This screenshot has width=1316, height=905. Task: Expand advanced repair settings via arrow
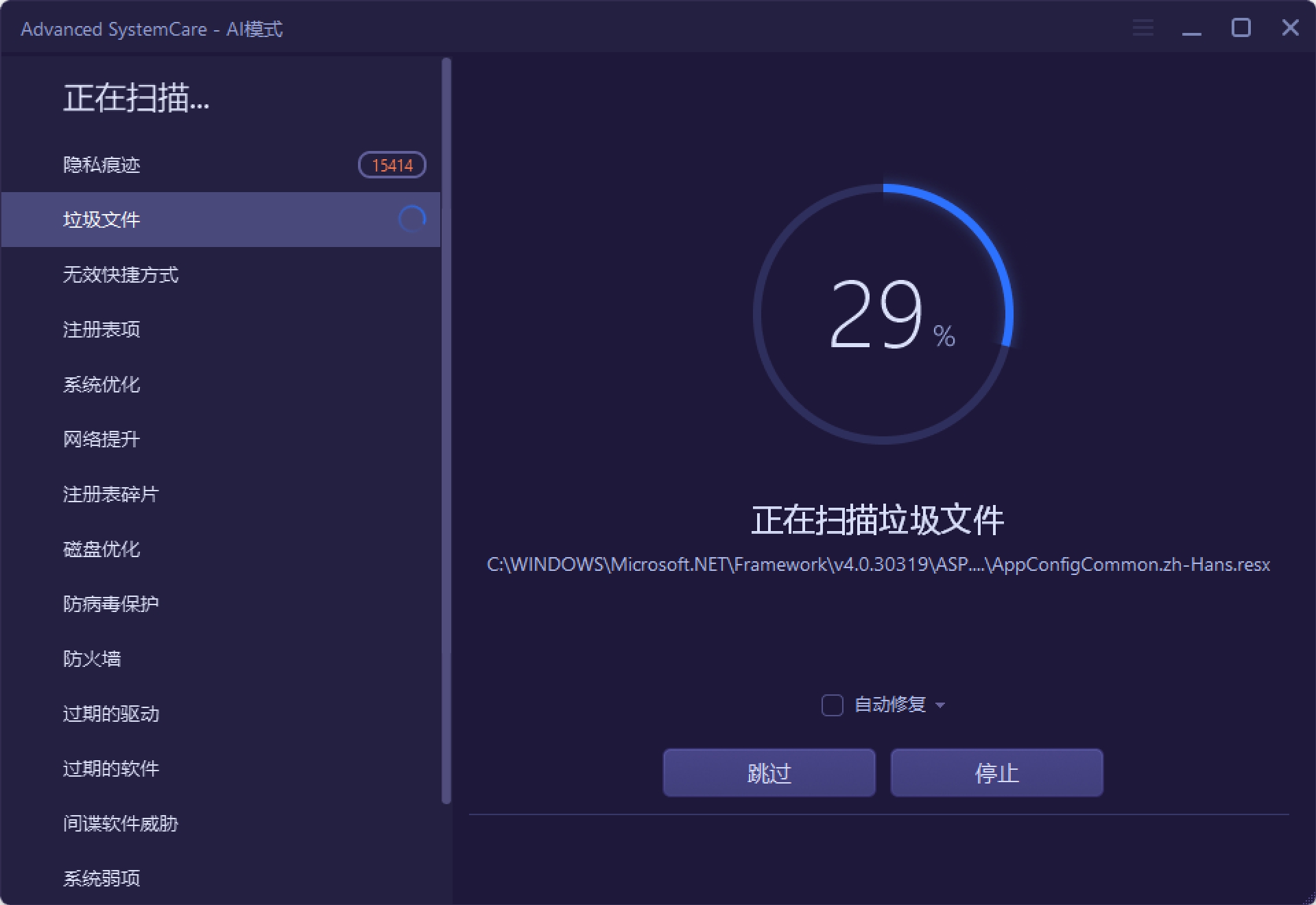pos(940,705)
